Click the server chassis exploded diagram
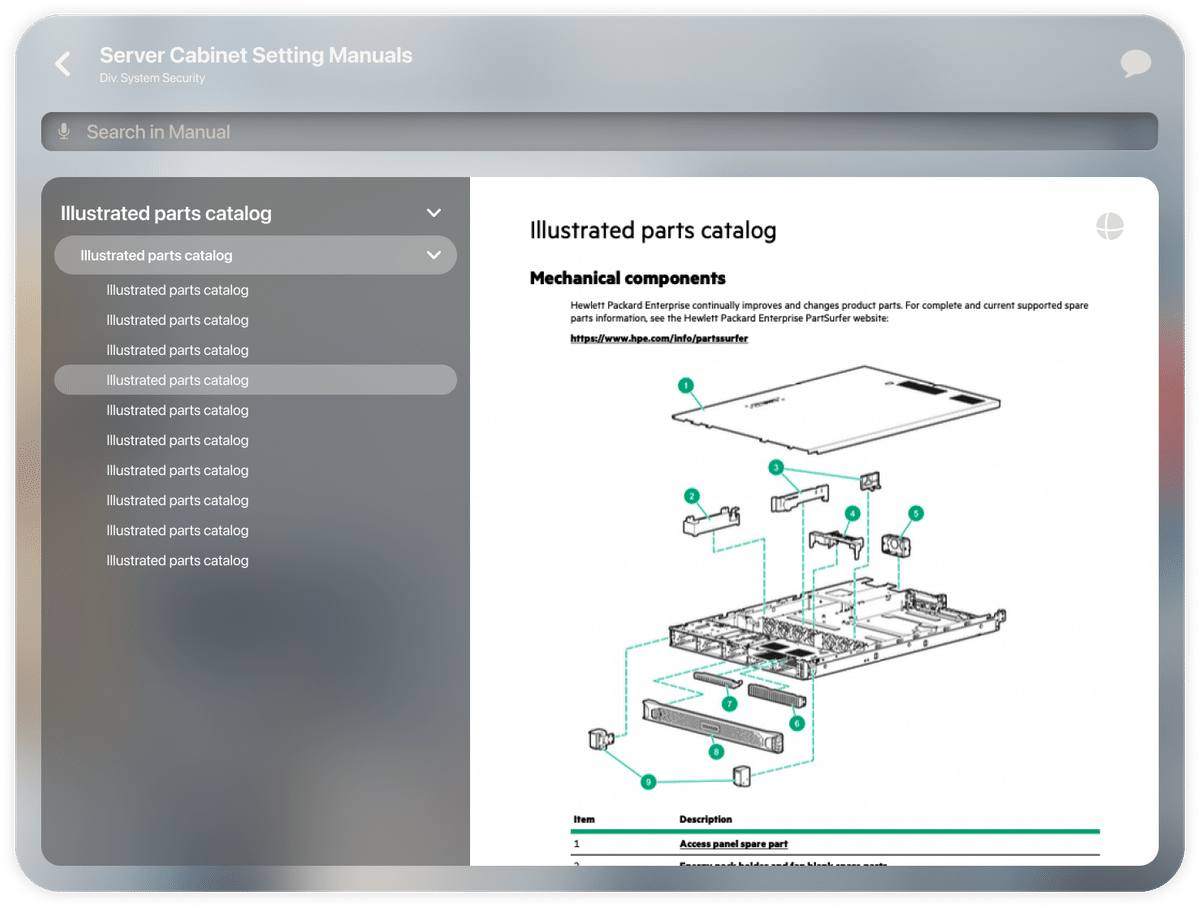The image size is (1200, 908). (x=796, y=578)
